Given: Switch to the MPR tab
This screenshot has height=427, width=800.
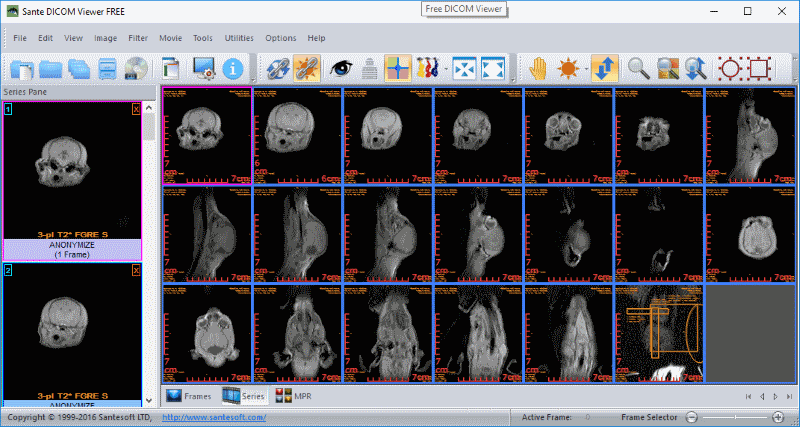Looking at the screenshot, I should pyautogui.click(x=294, y=396).
